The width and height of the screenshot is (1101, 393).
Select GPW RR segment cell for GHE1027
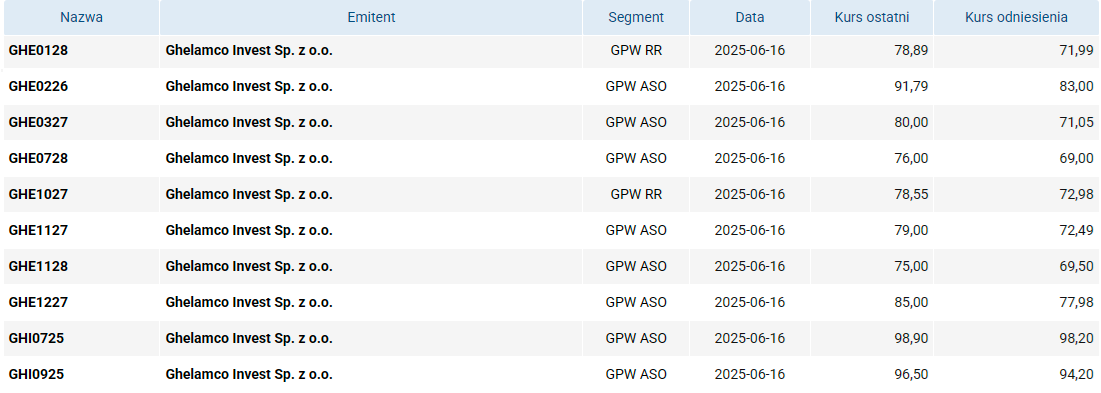point(635,194)
